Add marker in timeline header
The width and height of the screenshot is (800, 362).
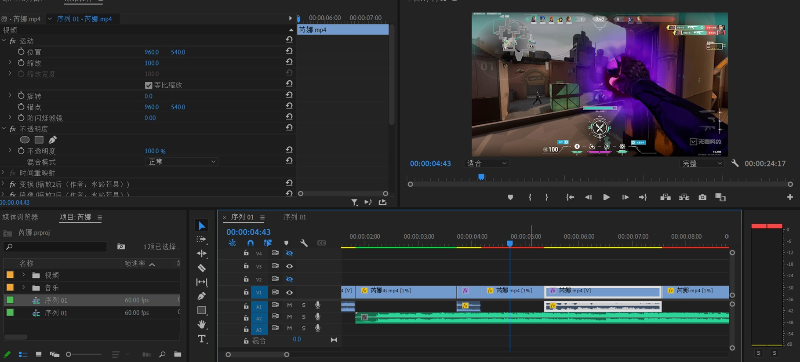(x=286, y=243)
